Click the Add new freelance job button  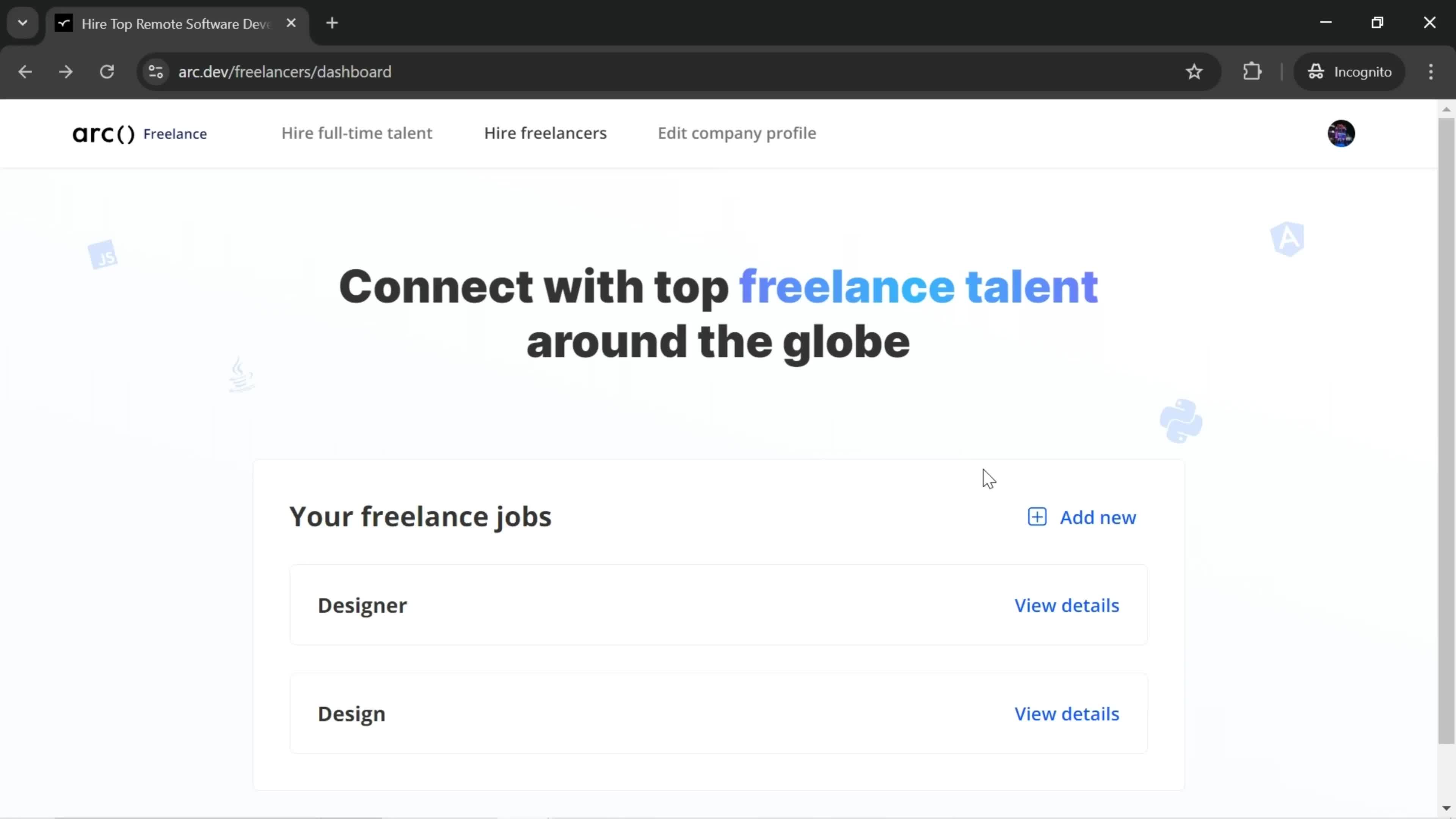[x=1082, y=517]
